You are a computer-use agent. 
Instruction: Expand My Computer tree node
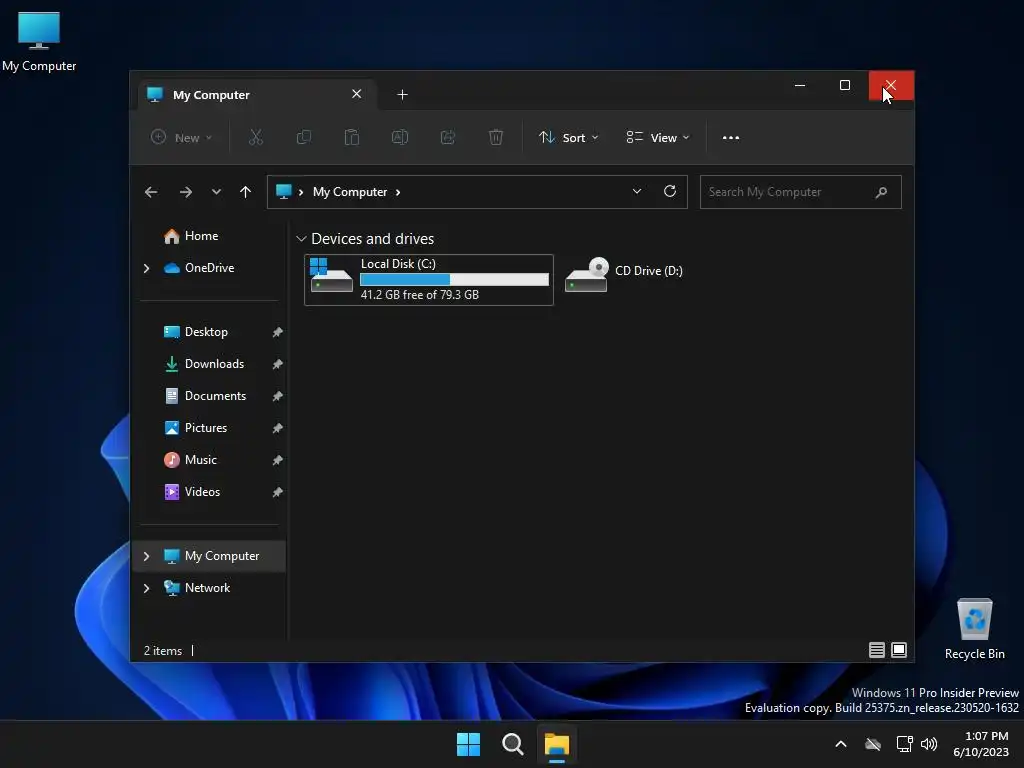pos(146,556)
